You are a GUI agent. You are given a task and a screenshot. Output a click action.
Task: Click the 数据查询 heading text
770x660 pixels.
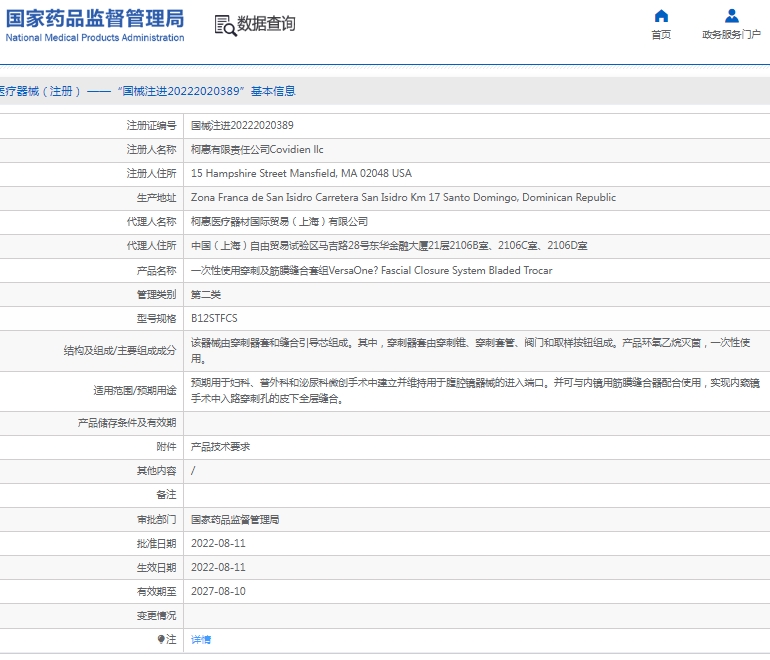pos(266,24)
